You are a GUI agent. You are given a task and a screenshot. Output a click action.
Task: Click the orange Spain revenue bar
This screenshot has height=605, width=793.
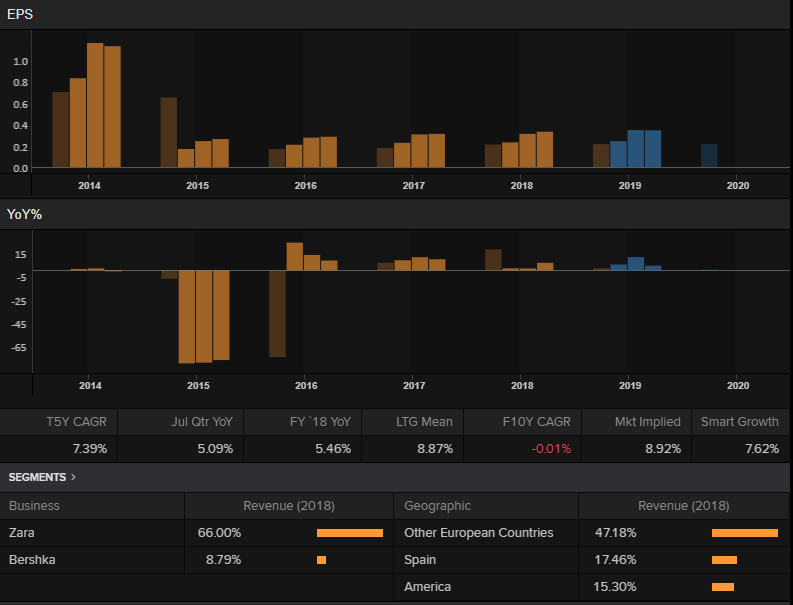(724, 560)
